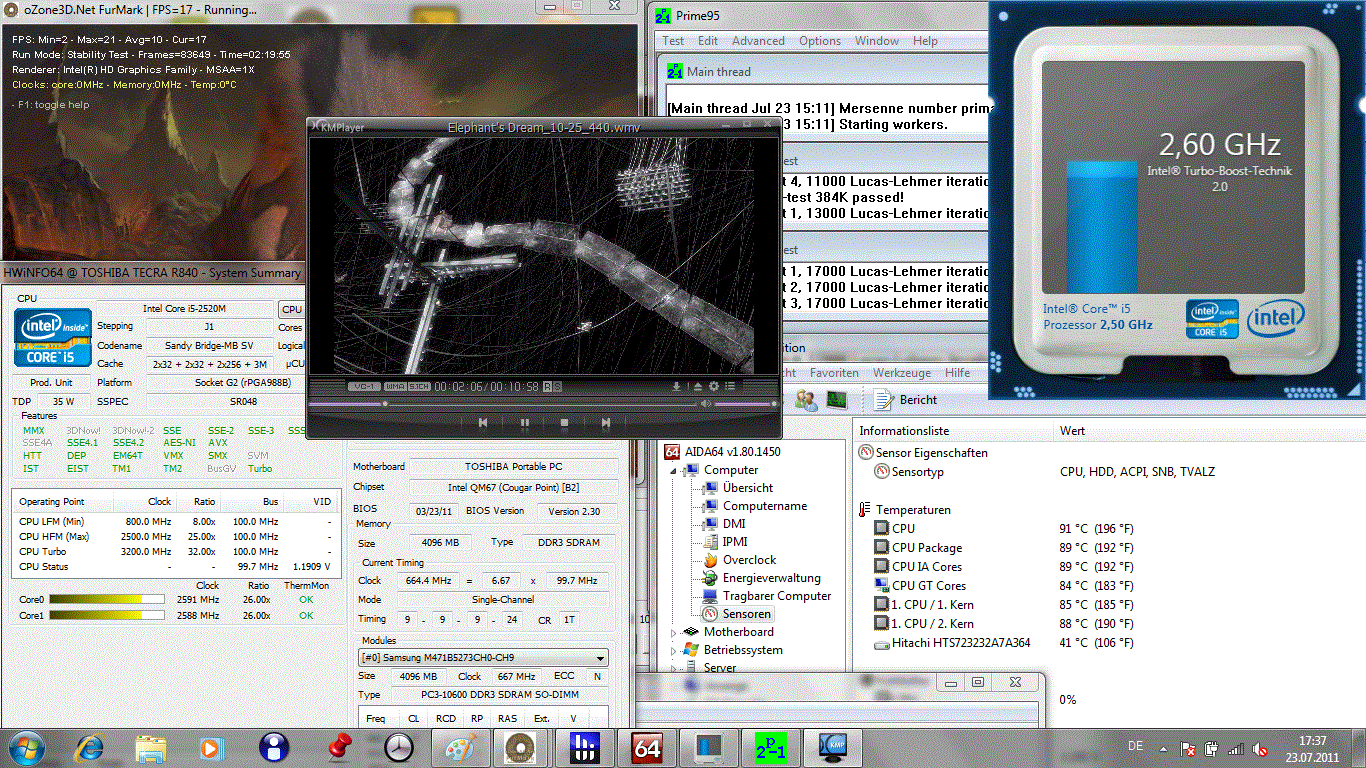The image size is (1366, 768).
Task: Open Prime95 Help menu
Action: [x=926, y=41]
